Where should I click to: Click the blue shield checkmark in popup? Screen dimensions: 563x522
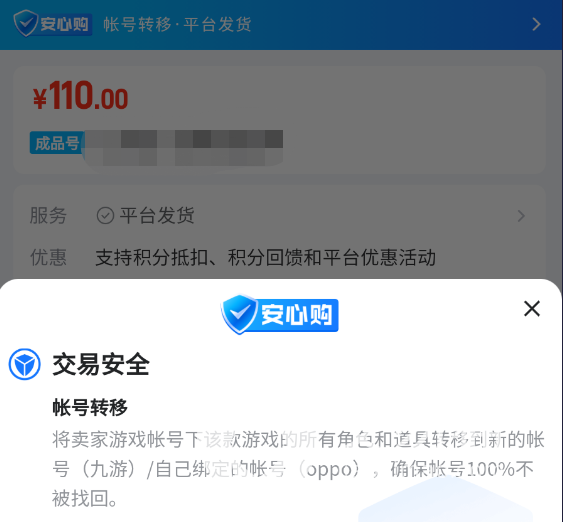239,314
